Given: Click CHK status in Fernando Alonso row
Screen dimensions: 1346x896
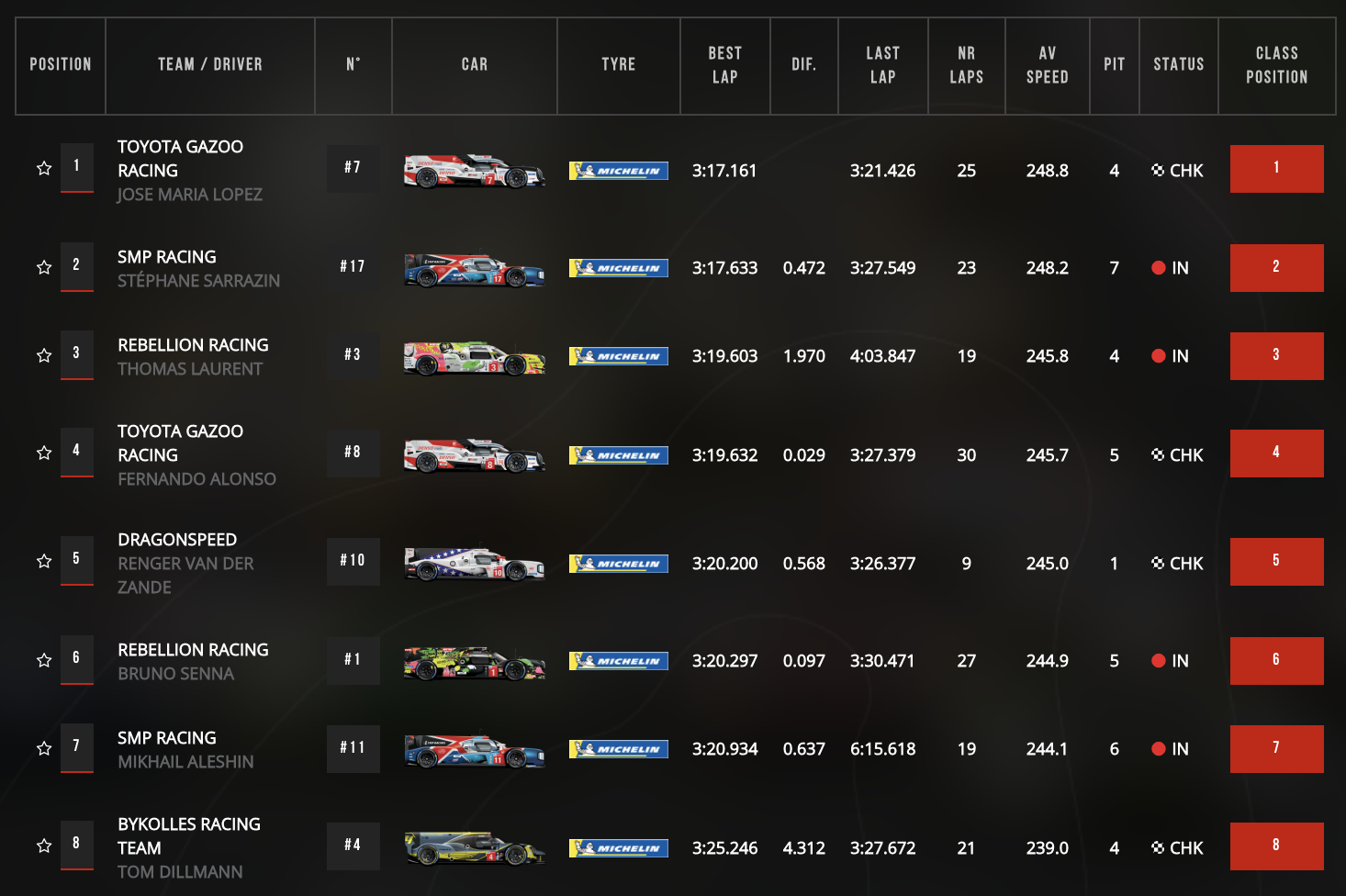Looking at the screenshot, I should click(1177, 455).
